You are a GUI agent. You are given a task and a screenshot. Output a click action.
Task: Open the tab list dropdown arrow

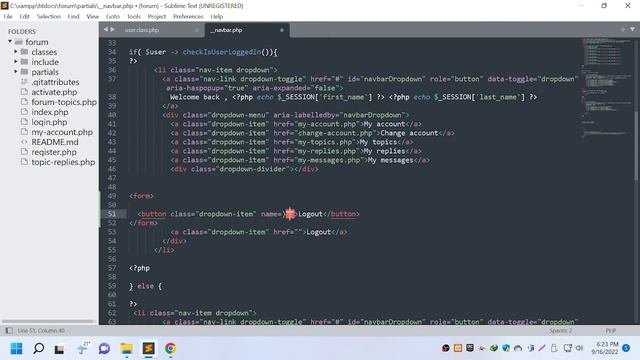(632, 29)
